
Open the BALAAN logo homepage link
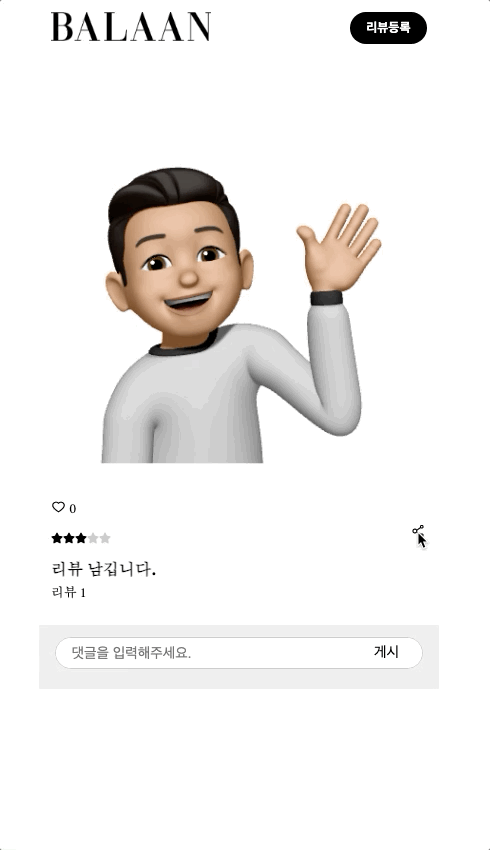pos(131,27)
